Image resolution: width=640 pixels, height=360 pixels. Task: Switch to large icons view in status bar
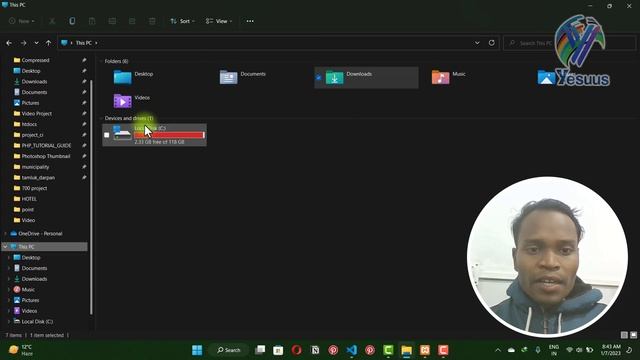(633, 335)
